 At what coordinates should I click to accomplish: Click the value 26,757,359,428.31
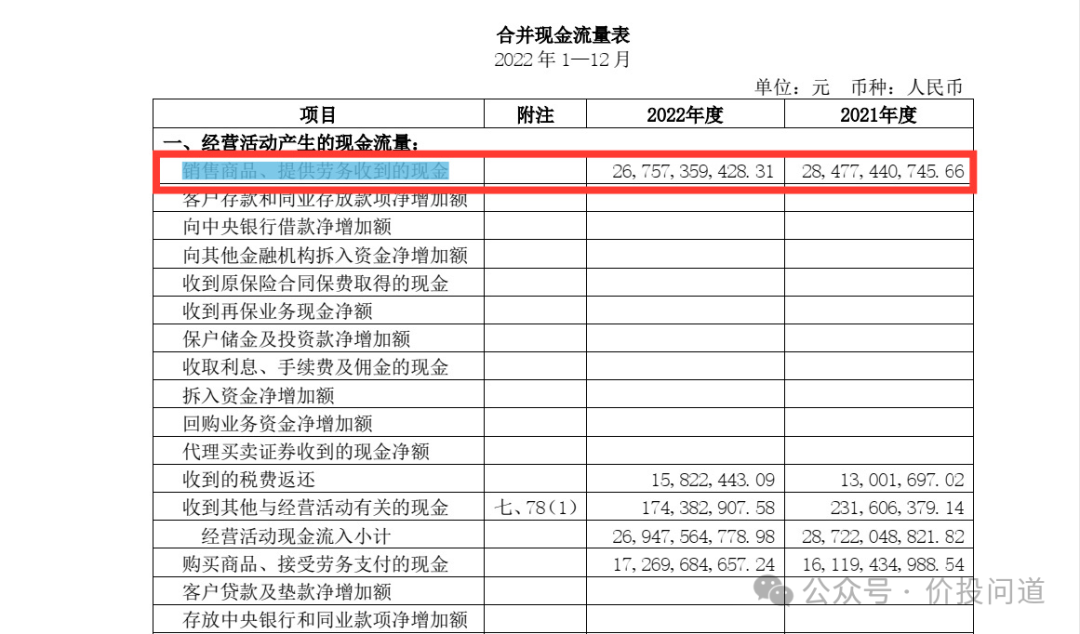tap(693, 171)
